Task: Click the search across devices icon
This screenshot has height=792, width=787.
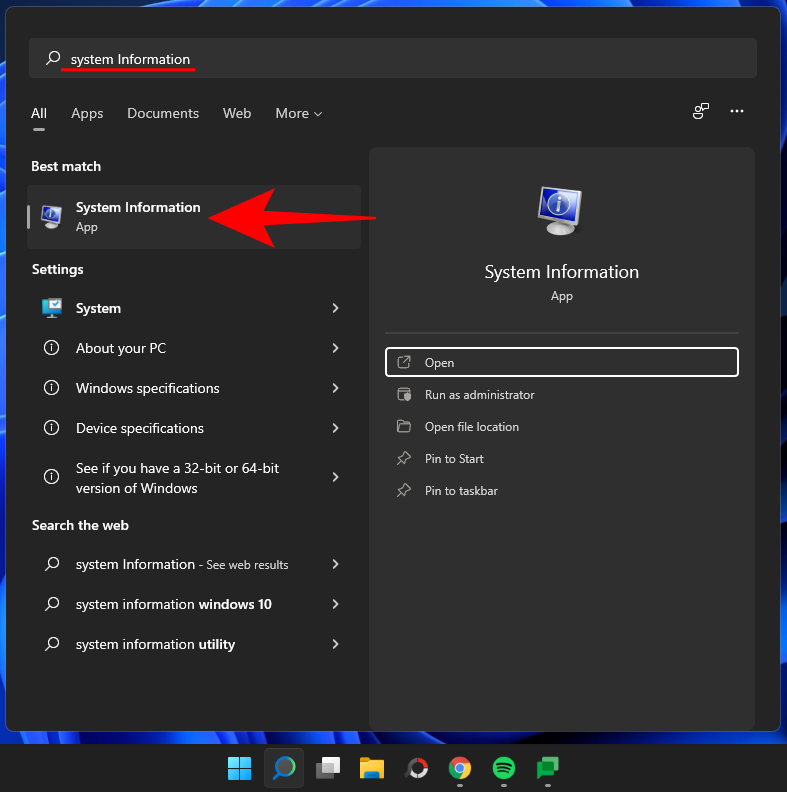Action: [701, 112]
